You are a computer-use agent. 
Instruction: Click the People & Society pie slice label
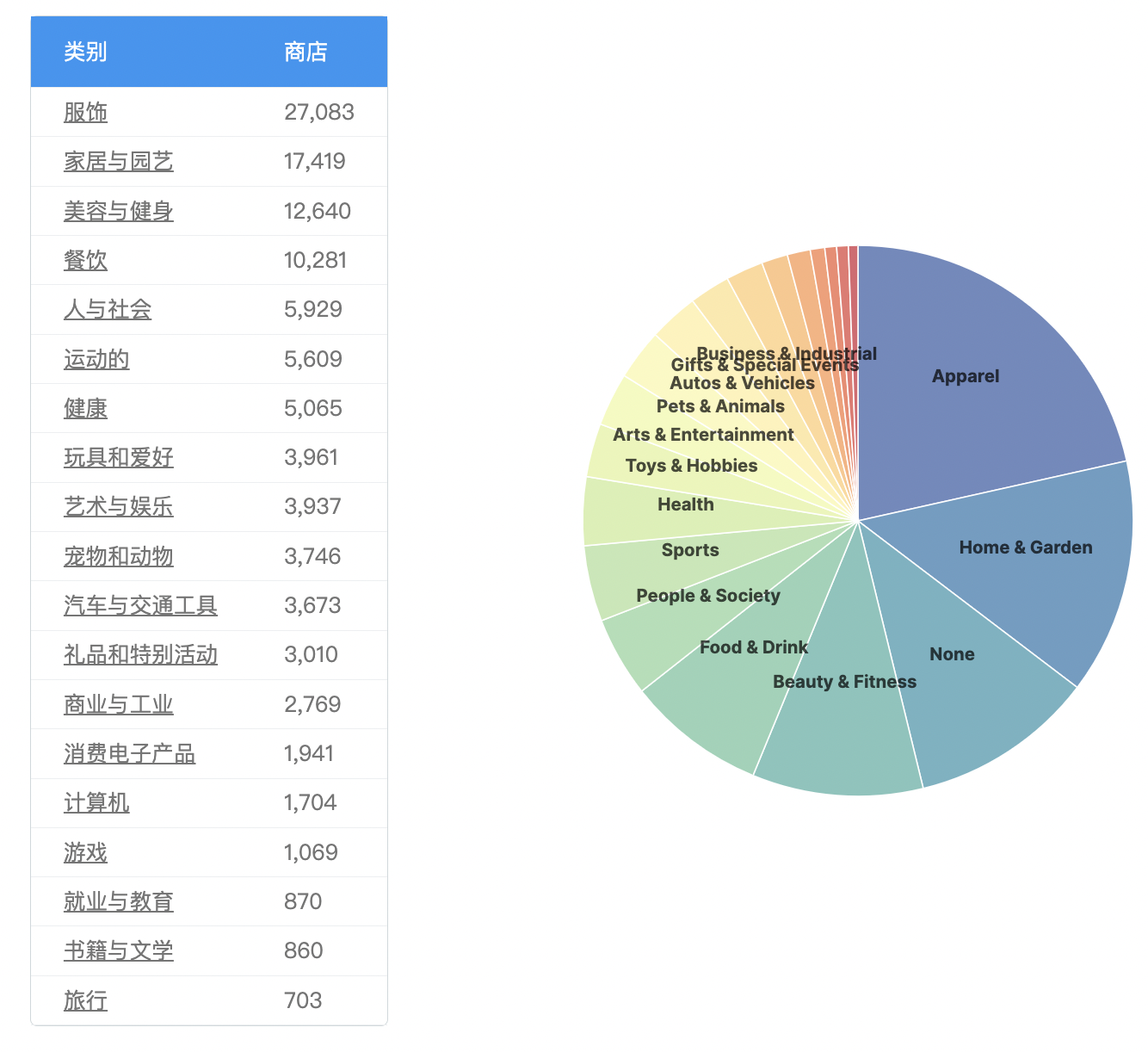tap(708, 596)
